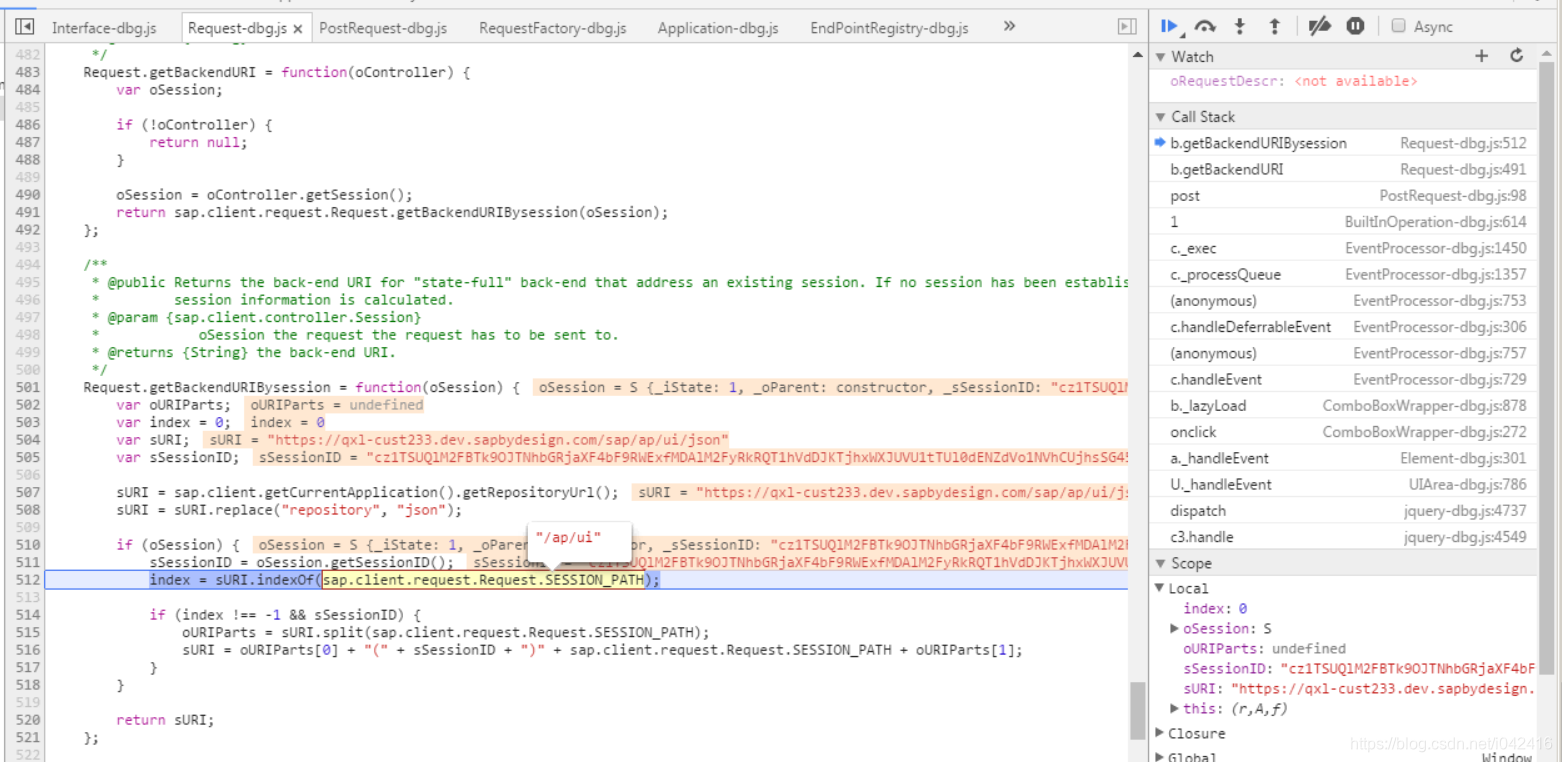Close the Request-dbg.js tab
The width and height of the screenshot is (1562, 762).
[x=298, y=29]
